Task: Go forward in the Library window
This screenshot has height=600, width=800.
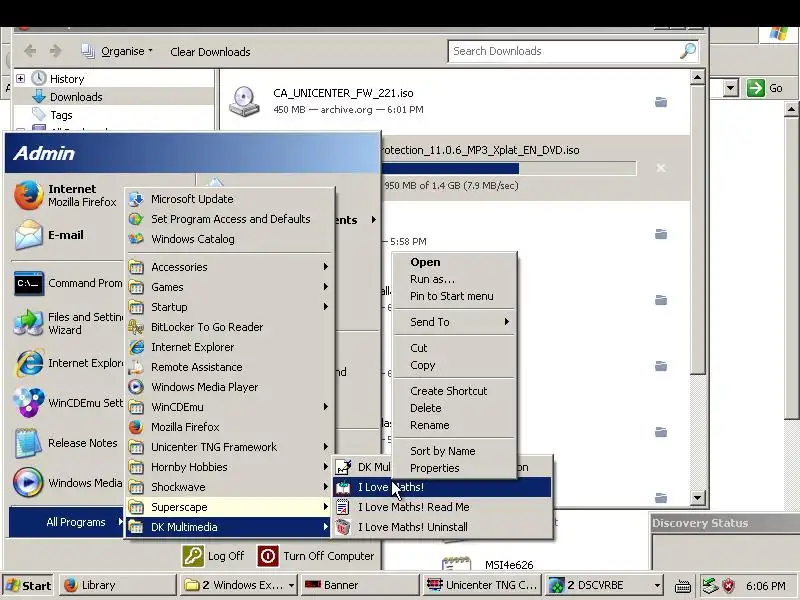Action: pos(55,51)
